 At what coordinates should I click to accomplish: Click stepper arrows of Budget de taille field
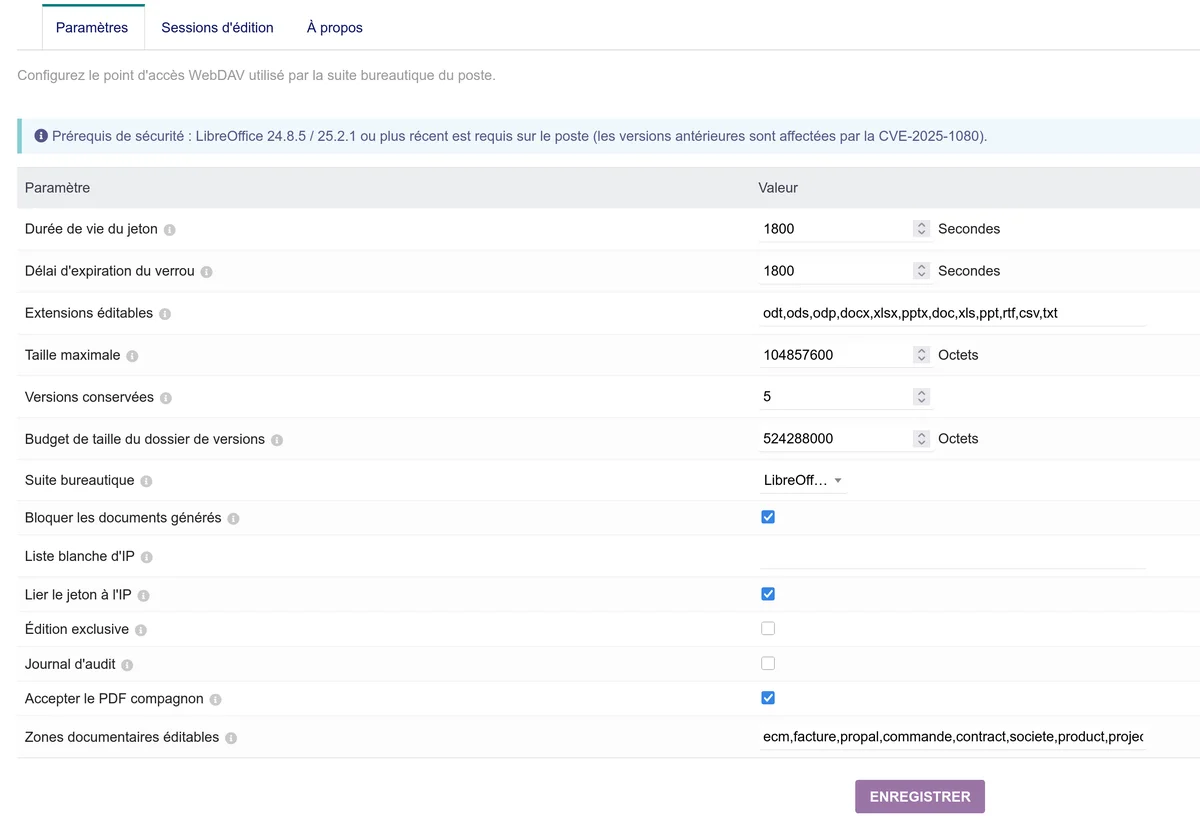[921, 439]
